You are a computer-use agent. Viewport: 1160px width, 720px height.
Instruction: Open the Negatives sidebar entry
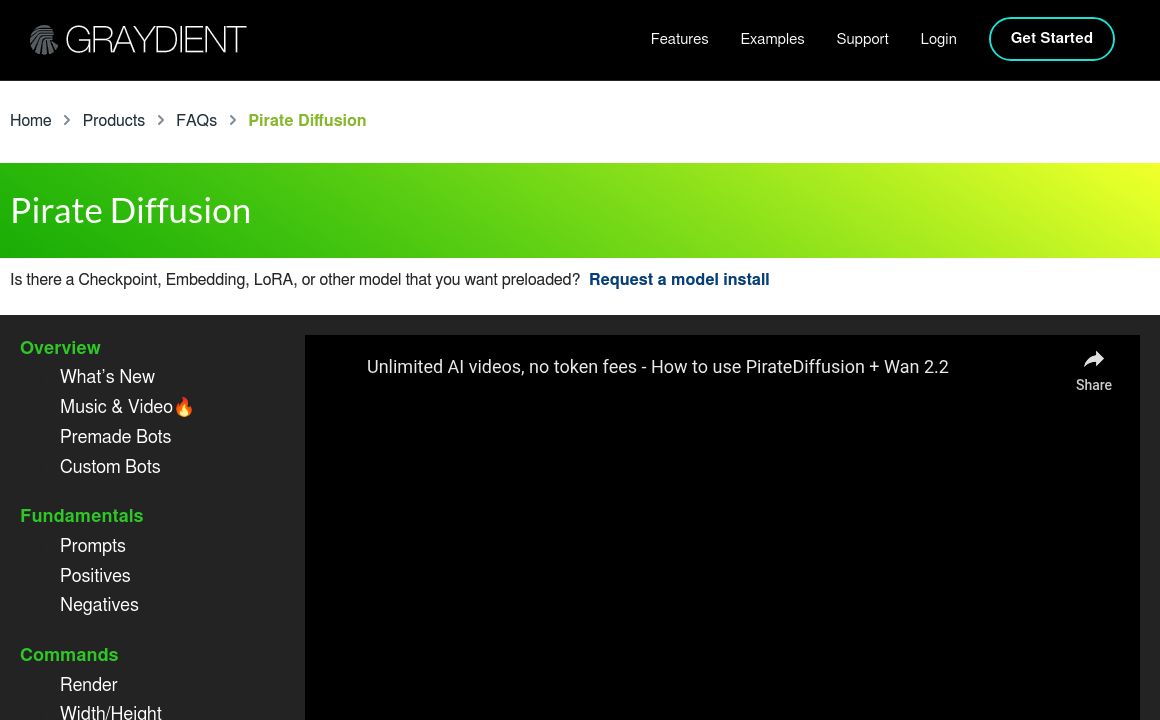(99, 605)
